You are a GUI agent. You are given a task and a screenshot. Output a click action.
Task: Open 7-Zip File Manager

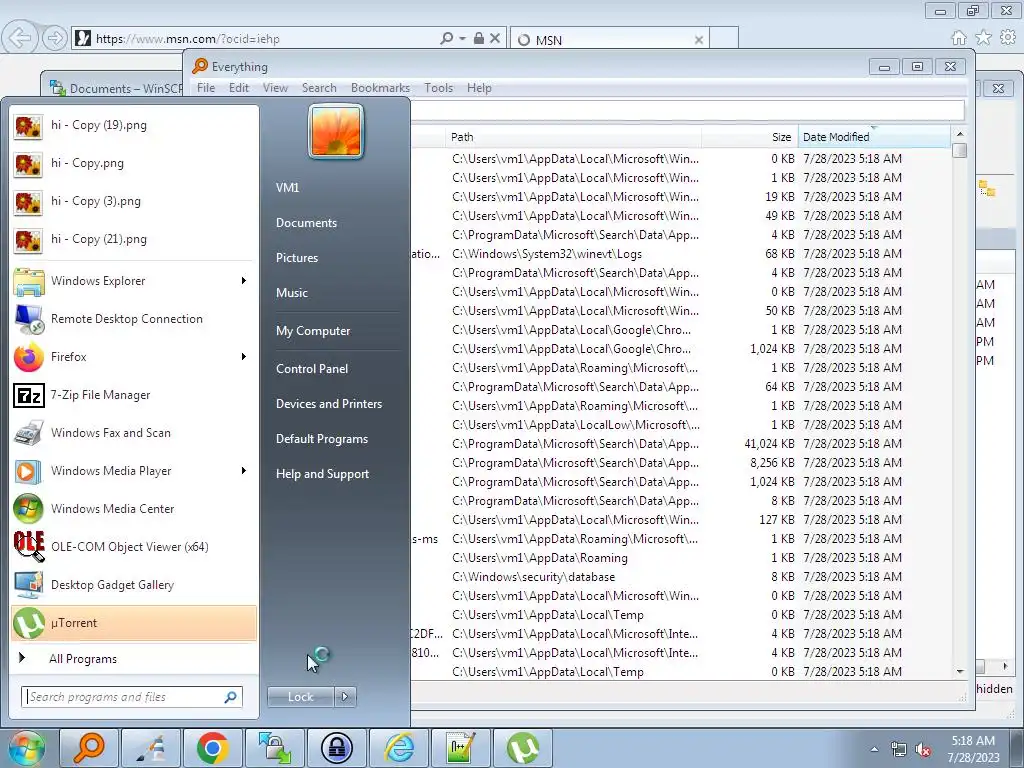pyautogui.click(x=134, y=394)
